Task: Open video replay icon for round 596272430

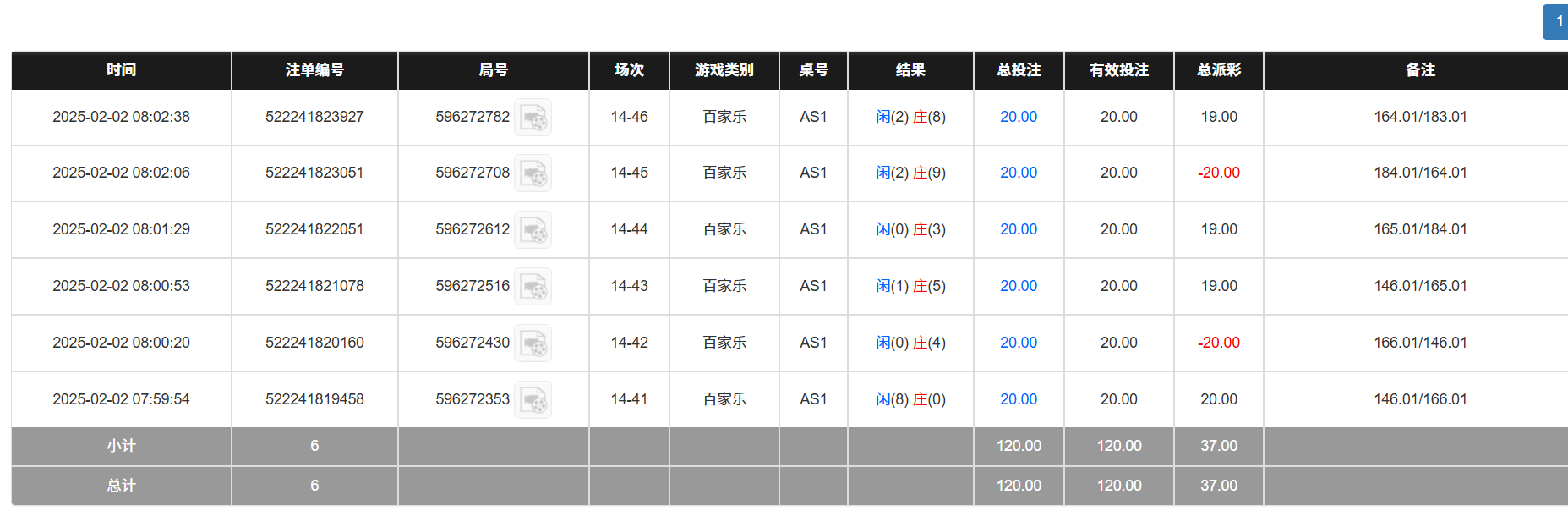Action: click(533, 343)
